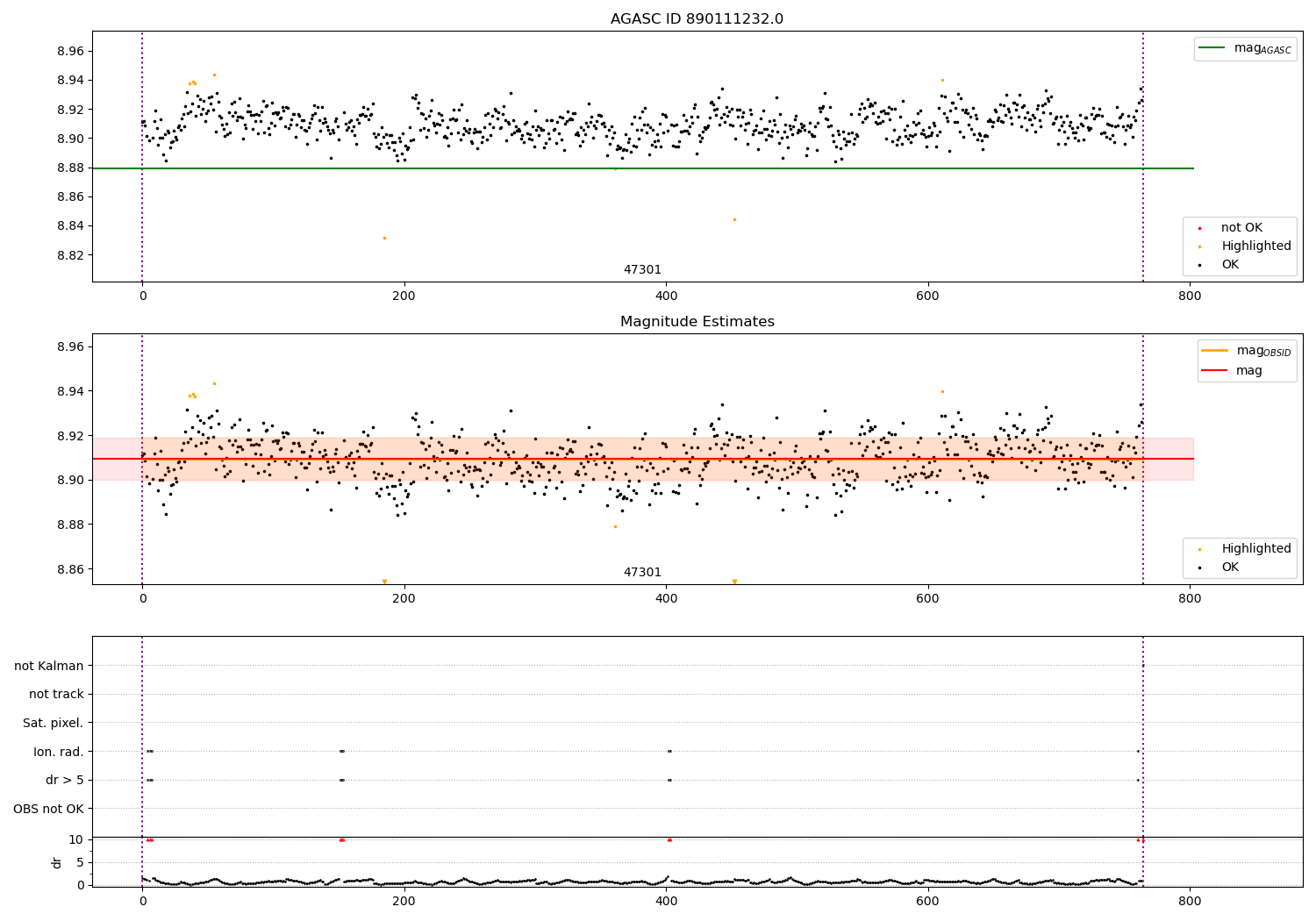Click the green mag AGASC legend line
This screenshot has width=1316, height=921.
(1213, 48)
